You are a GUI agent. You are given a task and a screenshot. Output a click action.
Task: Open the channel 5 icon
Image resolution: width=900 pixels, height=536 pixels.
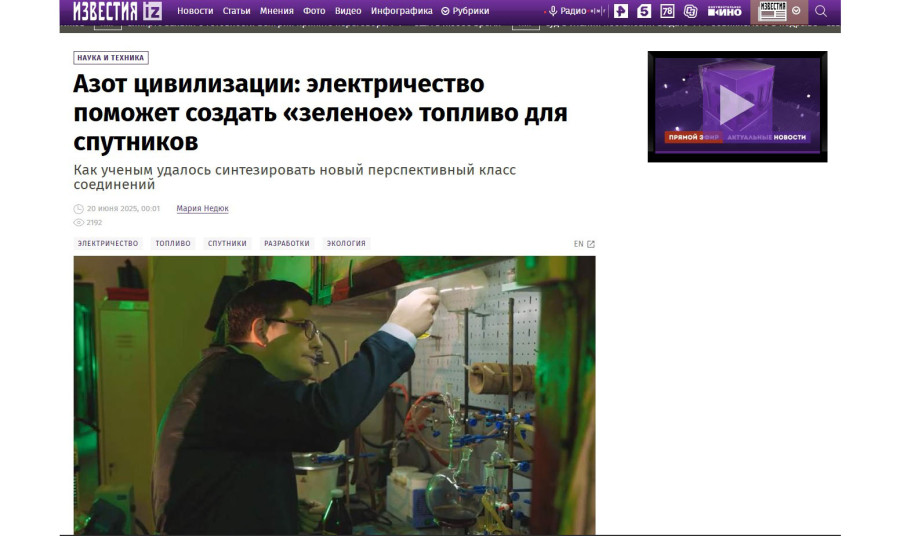pyautogui.click(x=644, y=11)
